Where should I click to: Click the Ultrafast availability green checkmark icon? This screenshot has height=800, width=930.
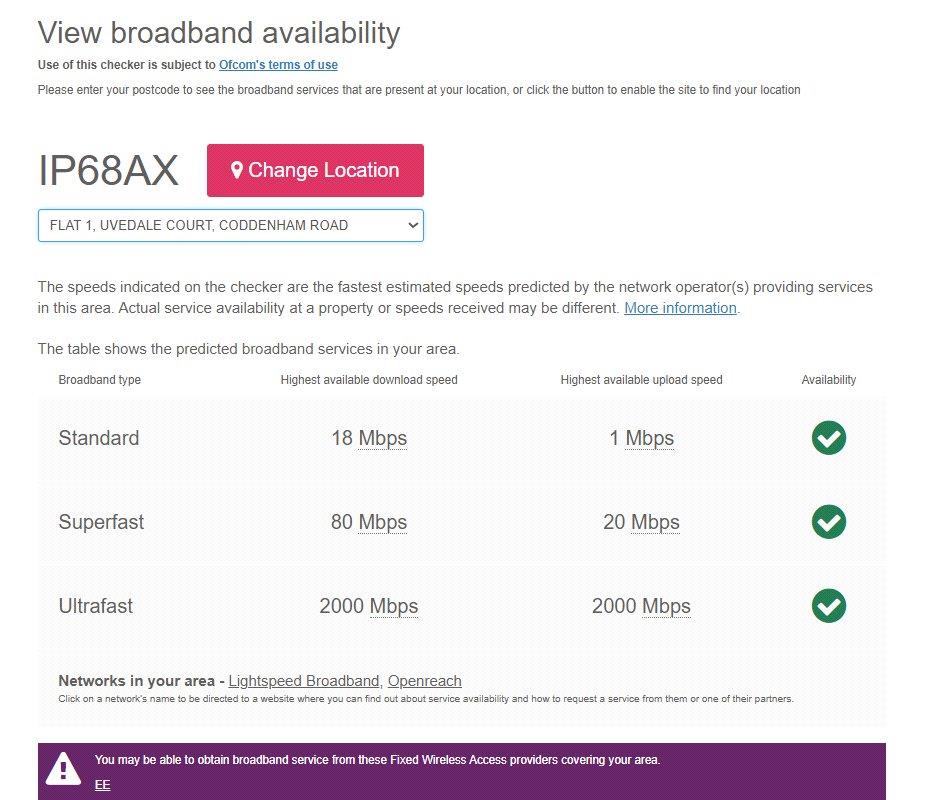pyautogui.click(x=829, y=605)
